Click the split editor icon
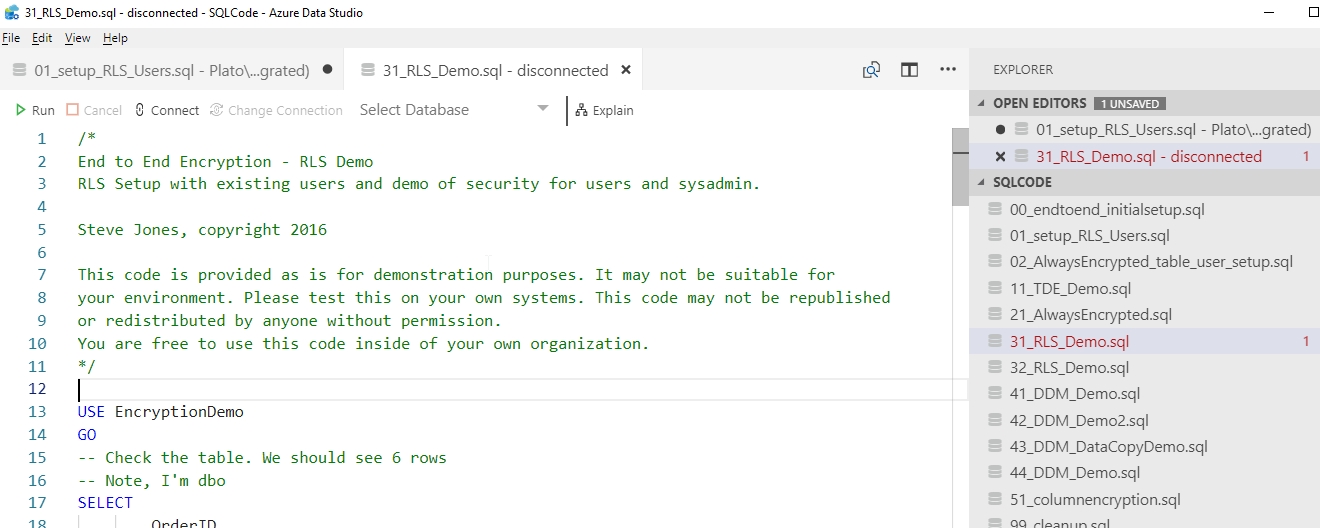Image resolution: width=1320 pixels, height=528 pixels. [x=909, y=70]
